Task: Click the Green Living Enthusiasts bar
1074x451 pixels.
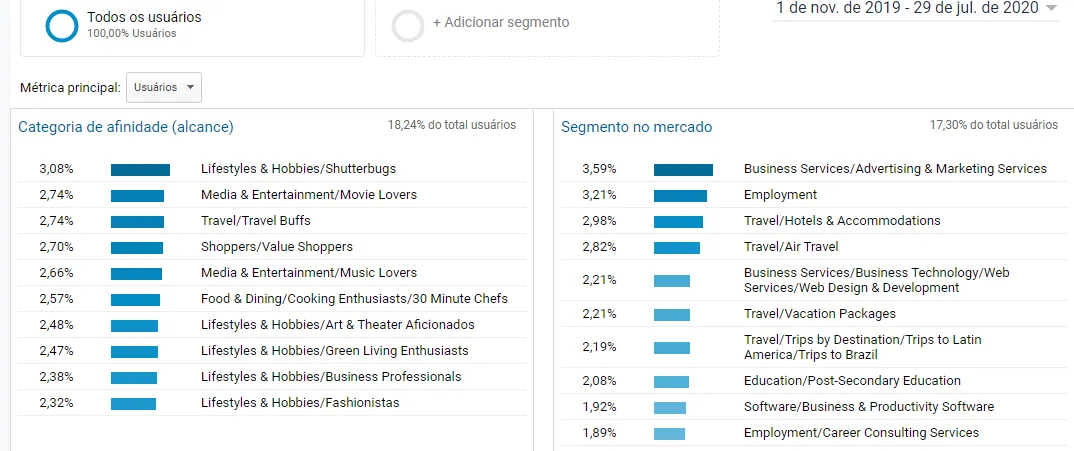Action: pyautogui.click(x=134, y=352)
